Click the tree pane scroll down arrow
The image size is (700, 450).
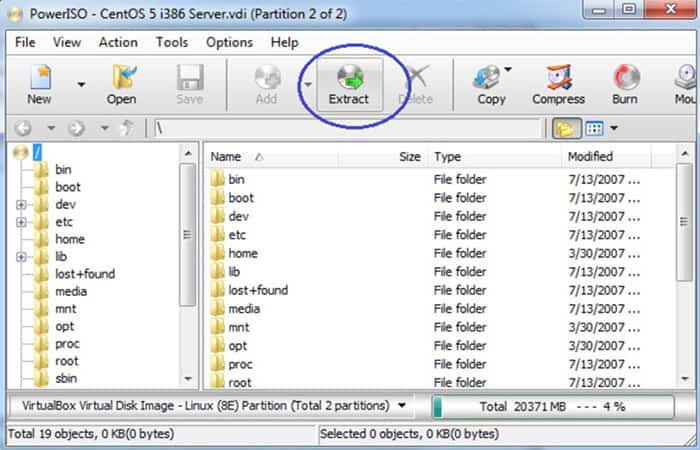pos(188,379)
